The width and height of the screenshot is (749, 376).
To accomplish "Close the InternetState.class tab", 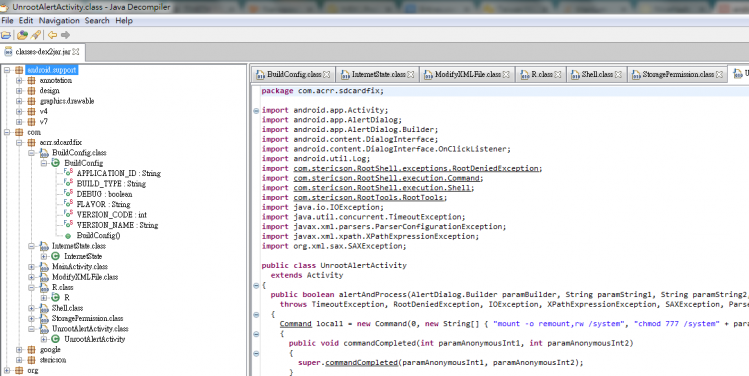I will (x=411, y=75).
